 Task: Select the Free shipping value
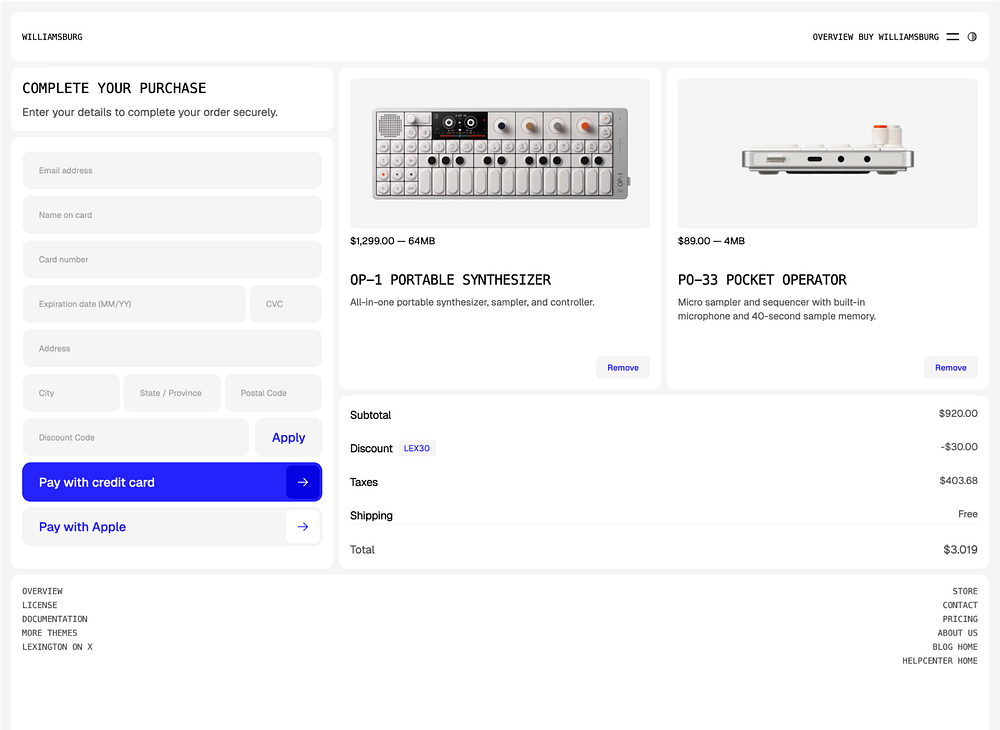pos(967,514)
